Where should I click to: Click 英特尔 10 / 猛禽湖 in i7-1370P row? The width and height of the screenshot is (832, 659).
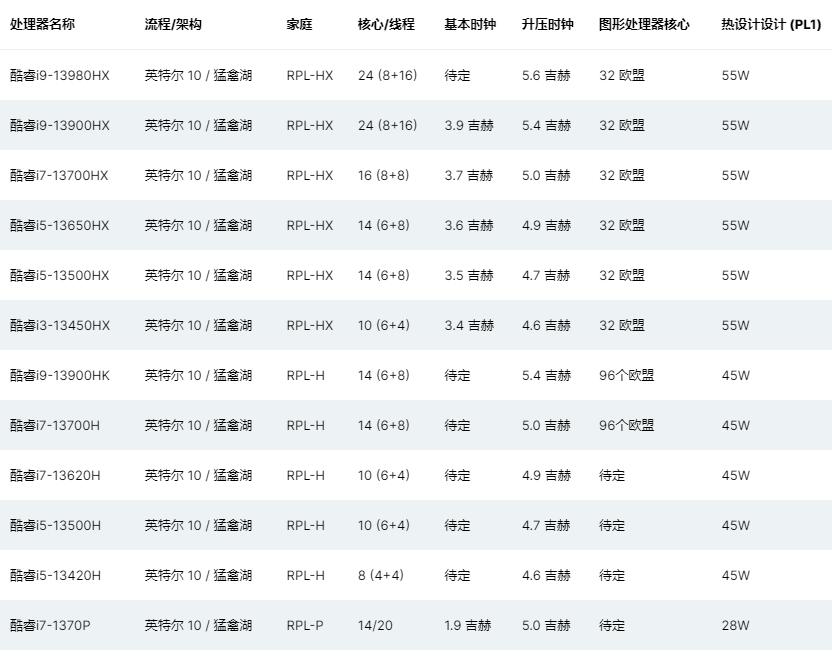click(x=198, y=626)
